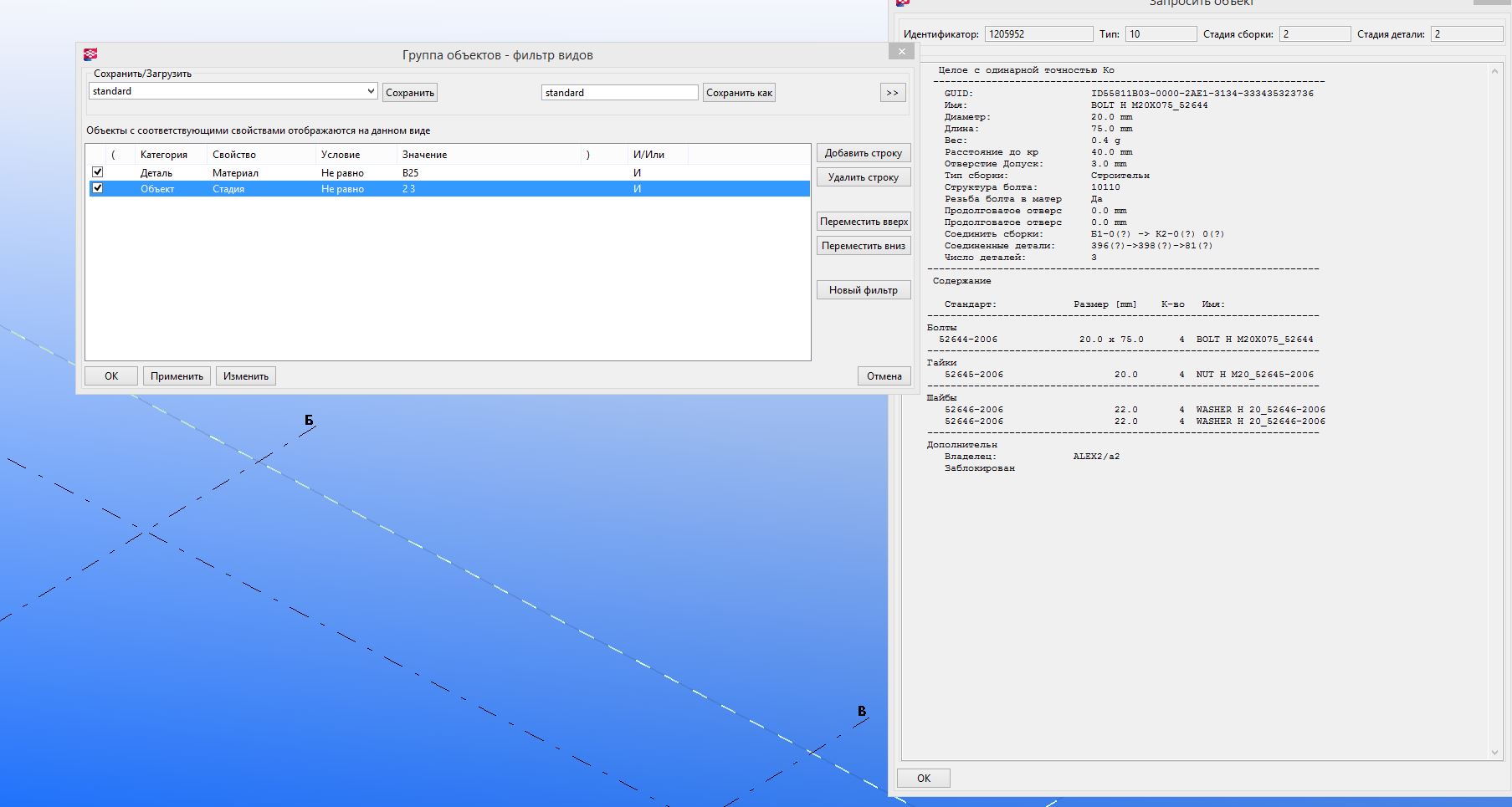Create a filter with Новый фильтр
Image resolution: width=1512 pixels, height=807 pixels.
coord(864,290)
